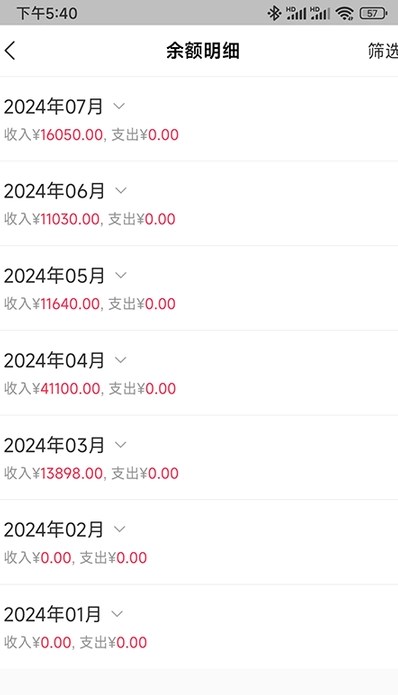Expand the 2024年04月 chevron
Viewport: 398px width, 695px height.
tap(121, 360)
